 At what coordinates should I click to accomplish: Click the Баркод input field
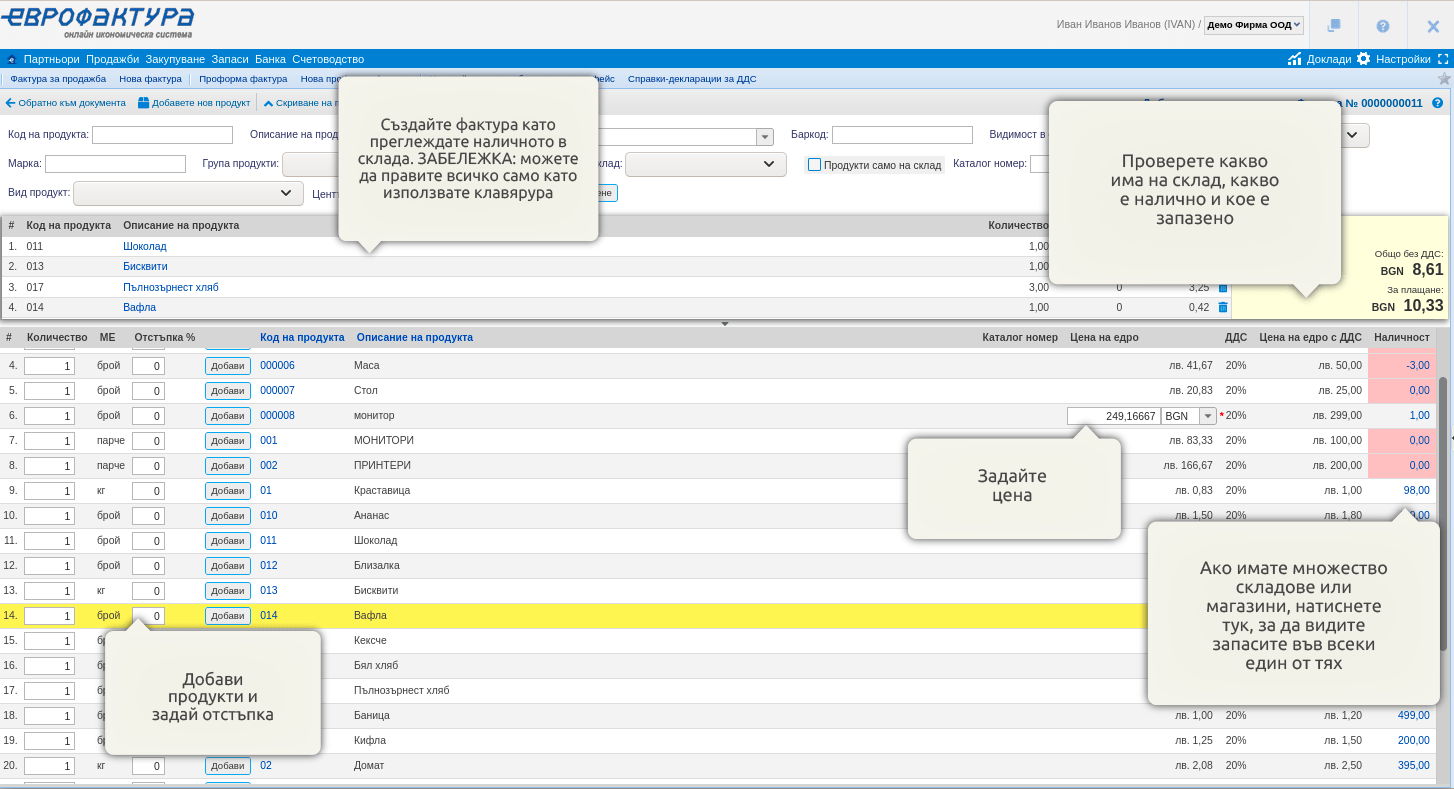pos(902,135)
